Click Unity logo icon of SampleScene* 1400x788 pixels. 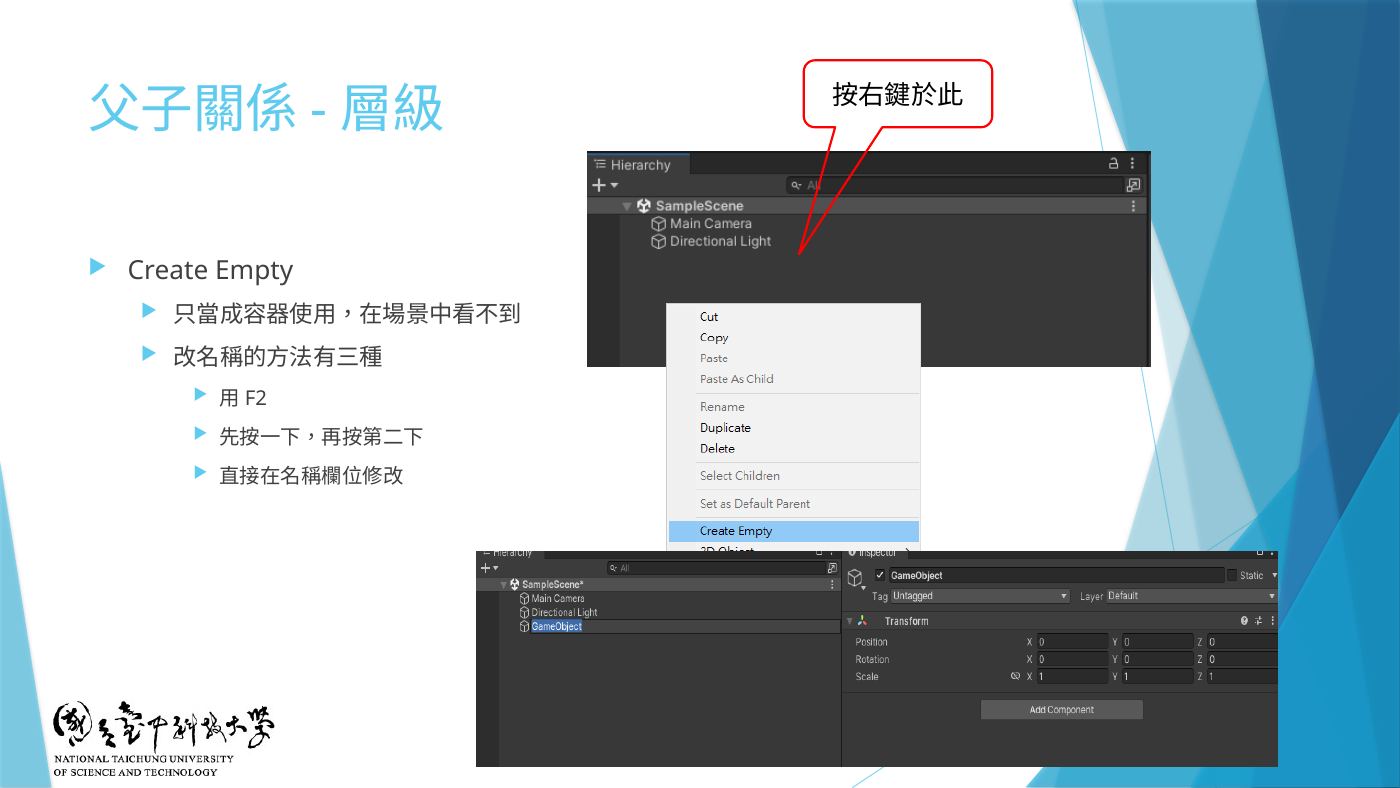point(515,584)
